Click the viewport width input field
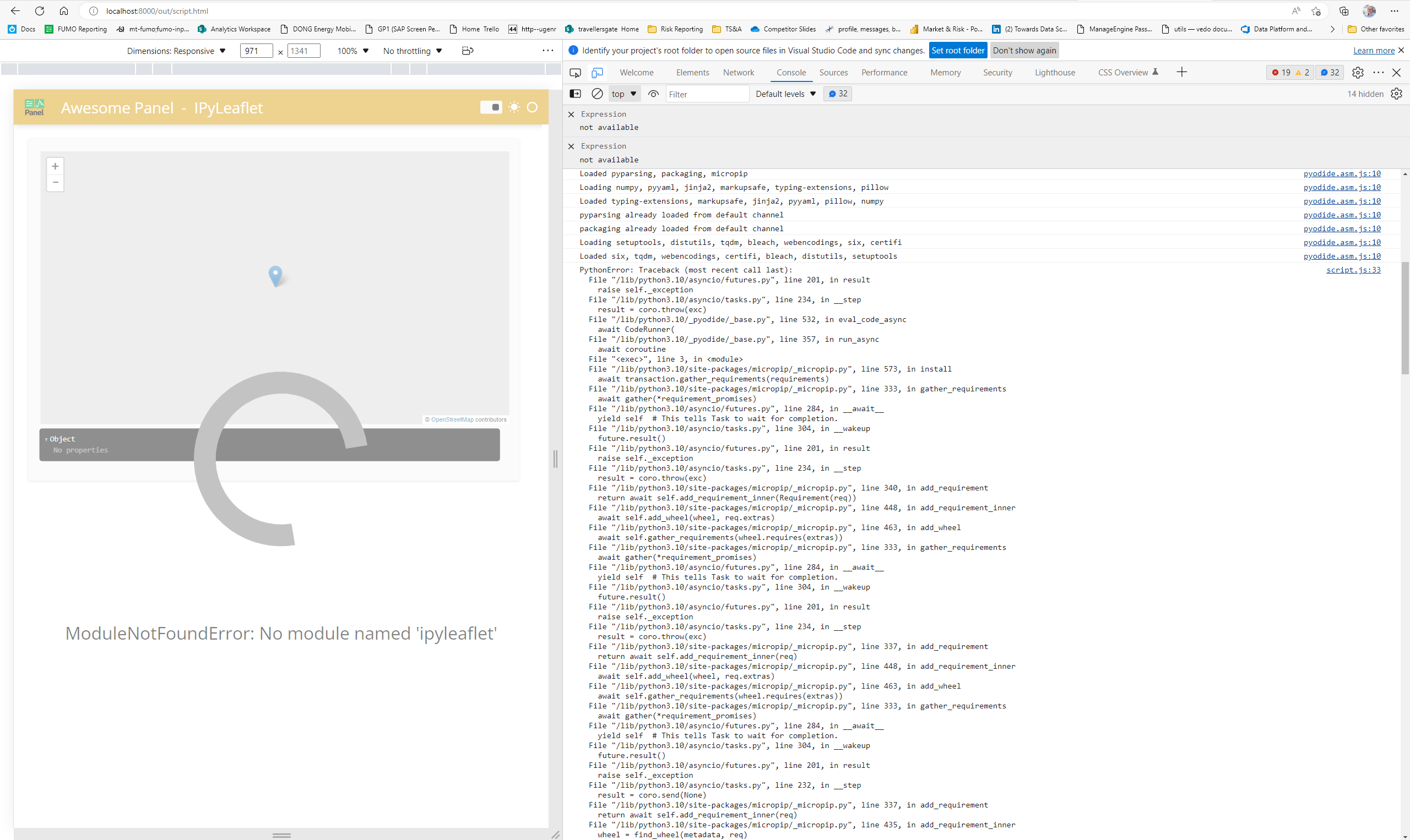1410x840 pixels. coord(256,51)
